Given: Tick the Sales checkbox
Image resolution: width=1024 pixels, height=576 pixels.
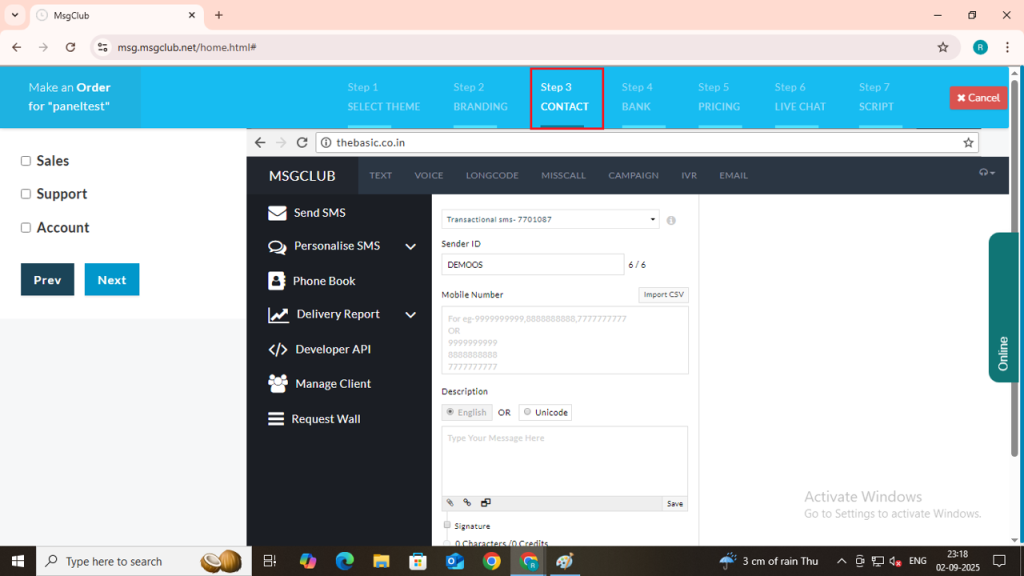Looking at the screenshot, I should click(x=25, y=161).
